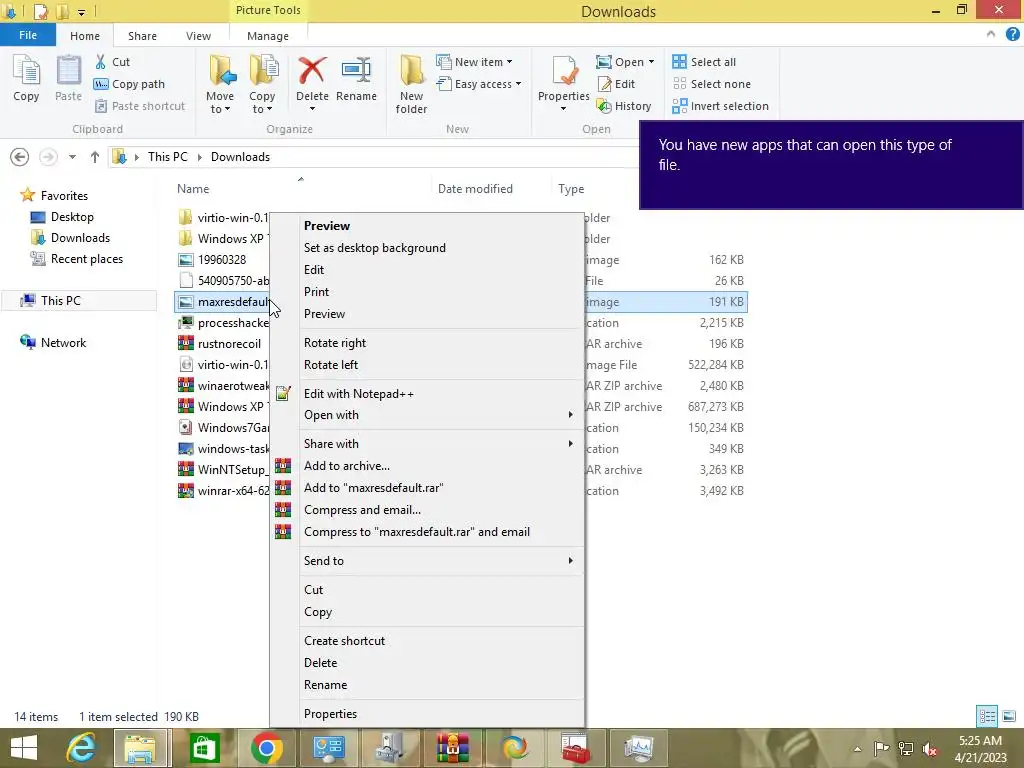The width and height of the screenshot is (1024, 768).
Task: Choose Edit with Notepad++
Action: coord(359,394)
